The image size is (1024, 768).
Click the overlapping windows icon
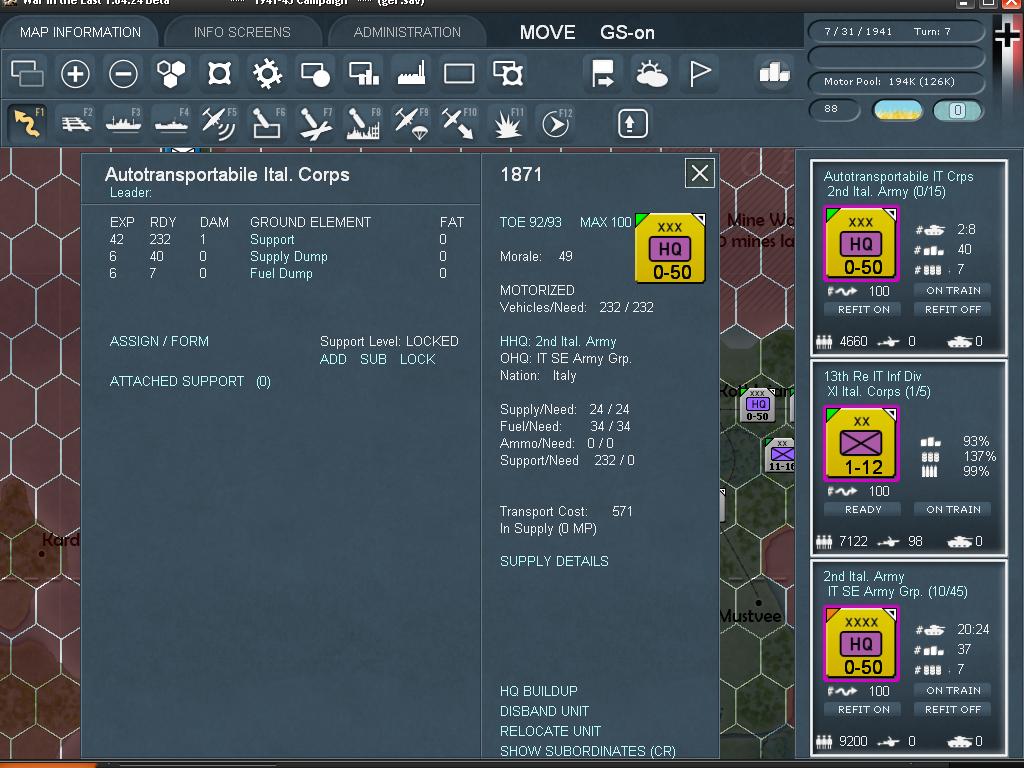27,73
